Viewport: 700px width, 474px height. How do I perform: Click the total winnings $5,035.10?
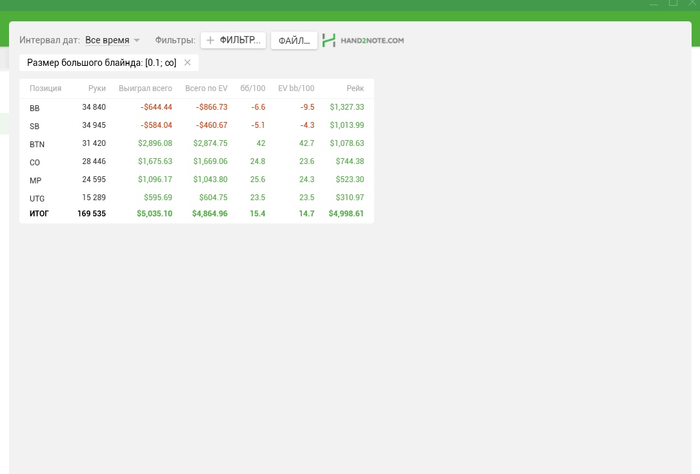tap(154, 214)
